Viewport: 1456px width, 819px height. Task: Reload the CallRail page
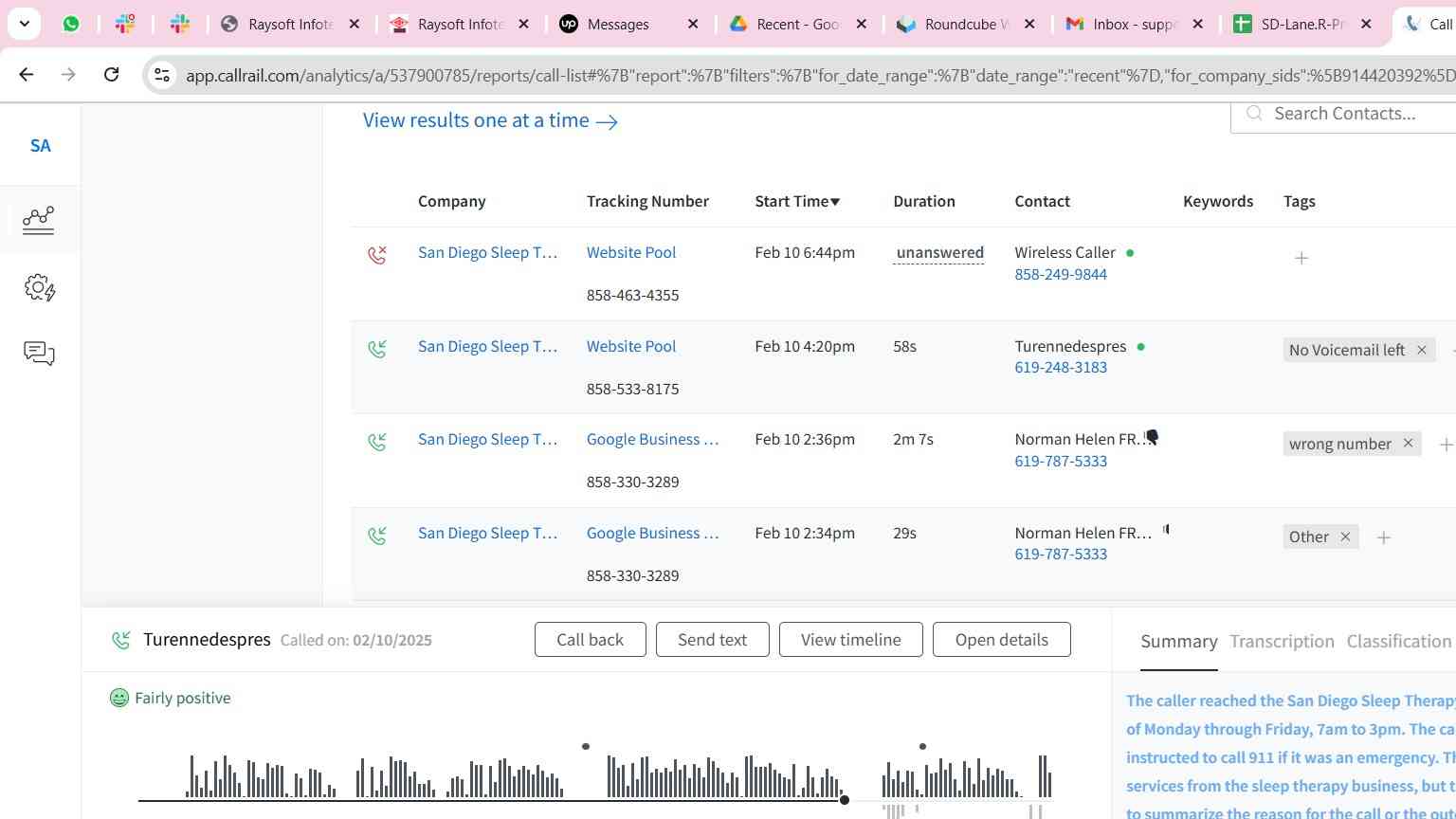[x=111, y=74]
